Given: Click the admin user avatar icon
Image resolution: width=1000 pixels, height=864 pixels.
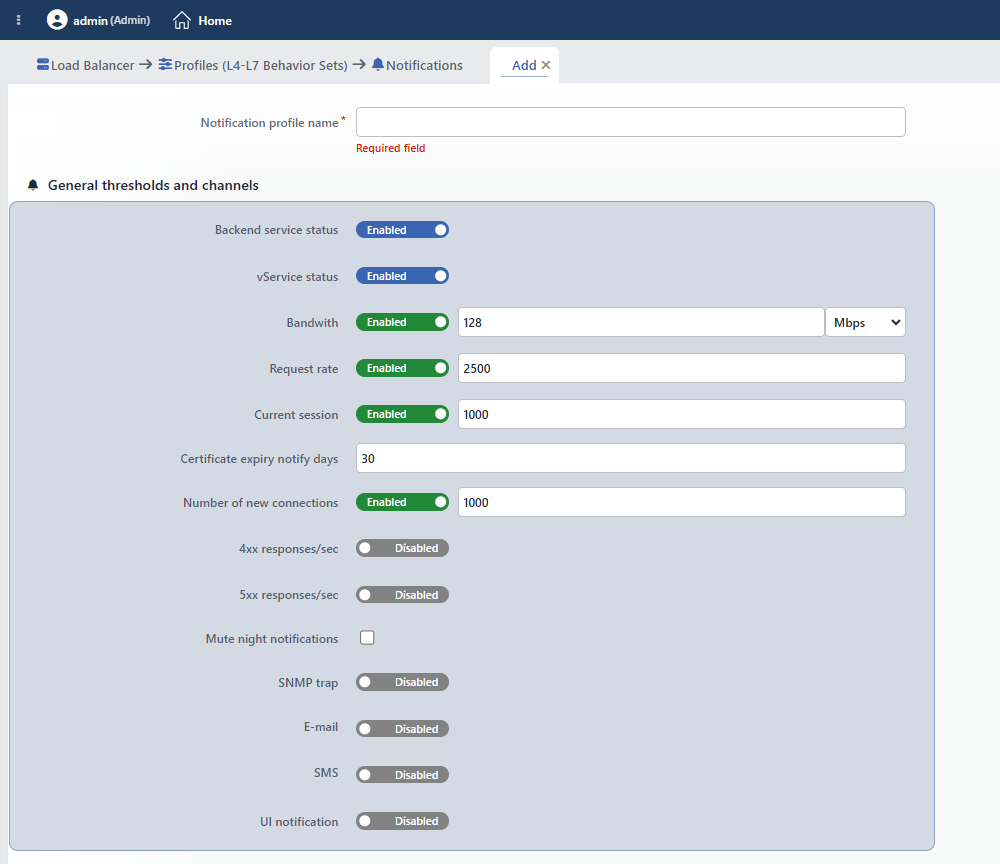Looking at the screenshot, I should 57,20.
